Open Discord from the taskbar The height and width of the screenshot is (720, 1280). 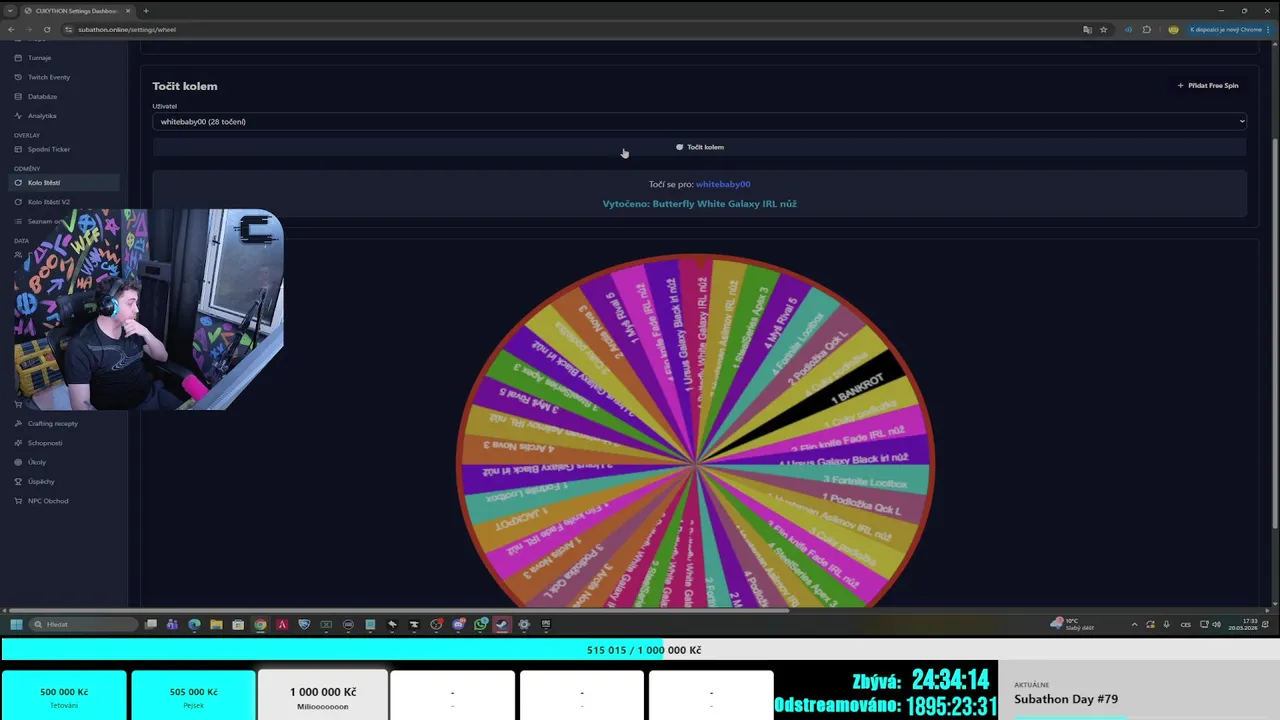[x=458, y=624]
